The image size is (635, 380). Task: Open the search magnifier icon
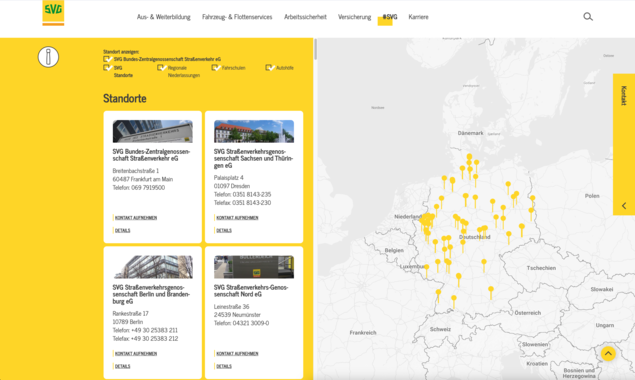pos(588,17)
